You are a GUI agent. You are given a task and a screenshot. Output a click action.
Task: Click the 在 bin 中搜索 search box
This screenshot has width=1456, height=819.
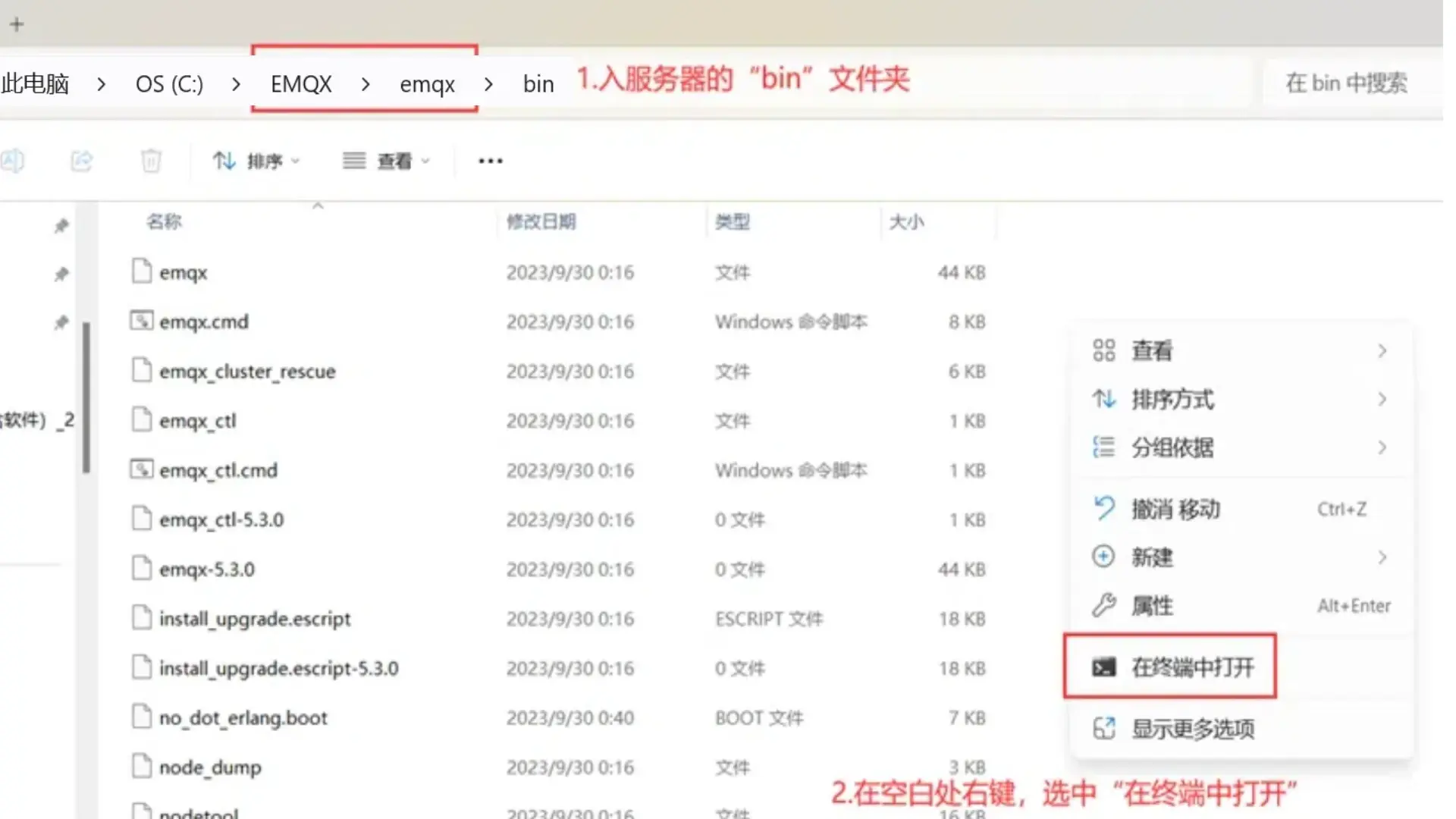[1345, 83]
